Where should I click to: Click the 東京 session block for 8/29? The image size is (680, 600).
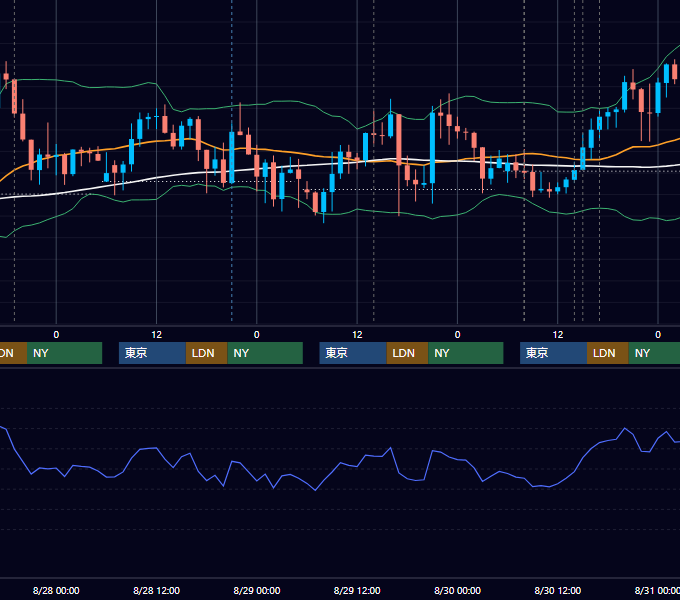click(353, 353)
